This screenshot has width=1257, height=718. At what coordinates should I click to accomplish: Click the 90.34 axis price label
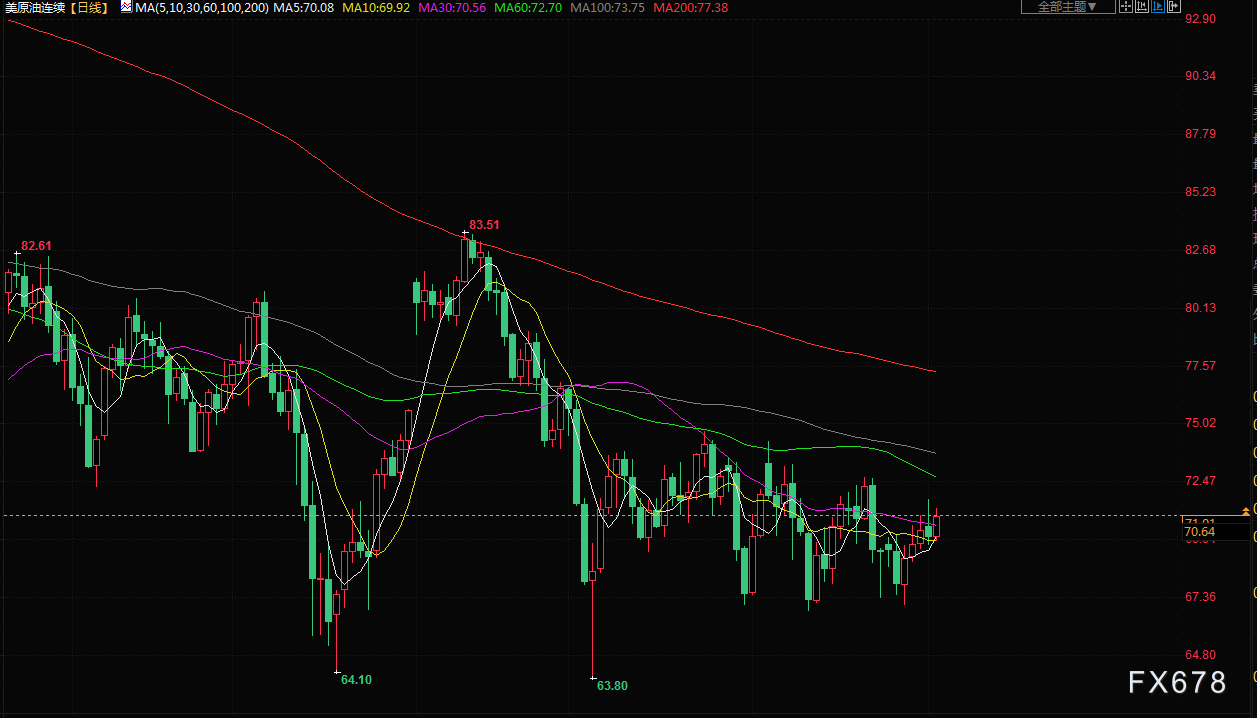pyautogui.click(x=1199, y=76)
